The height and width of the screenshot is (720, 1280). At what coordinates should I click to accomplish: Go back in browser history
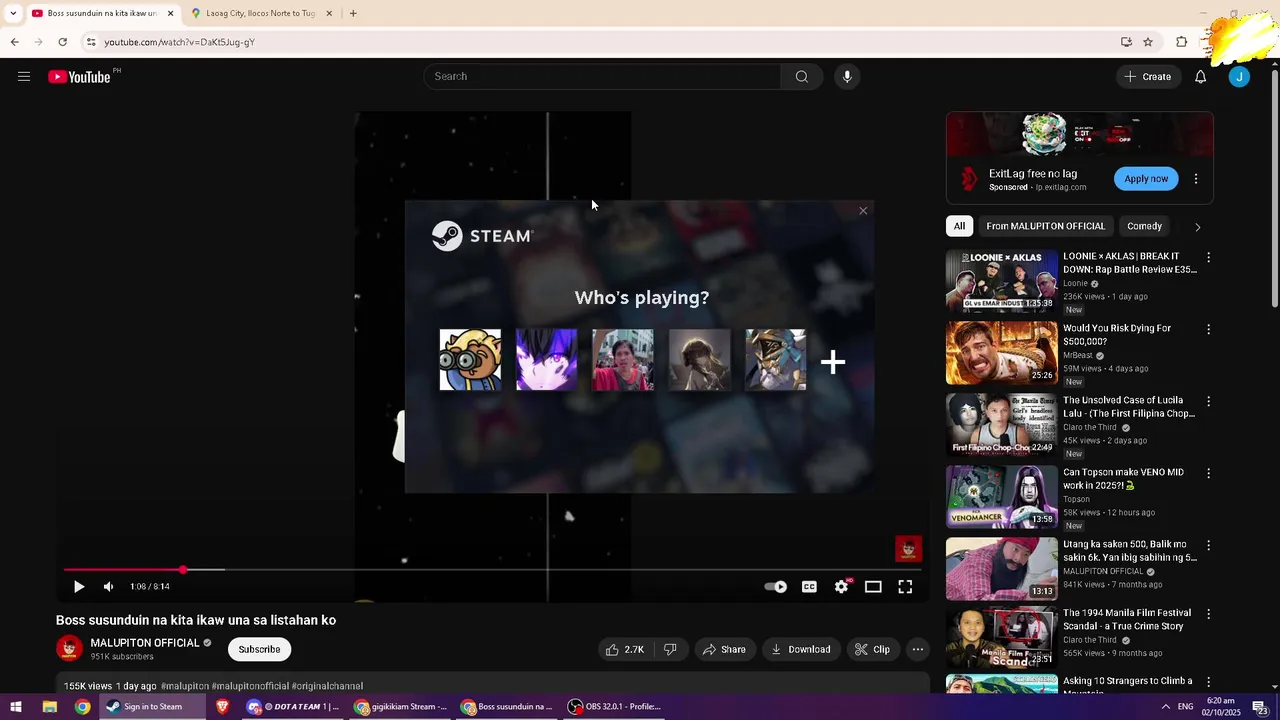(x=14, y=42)
